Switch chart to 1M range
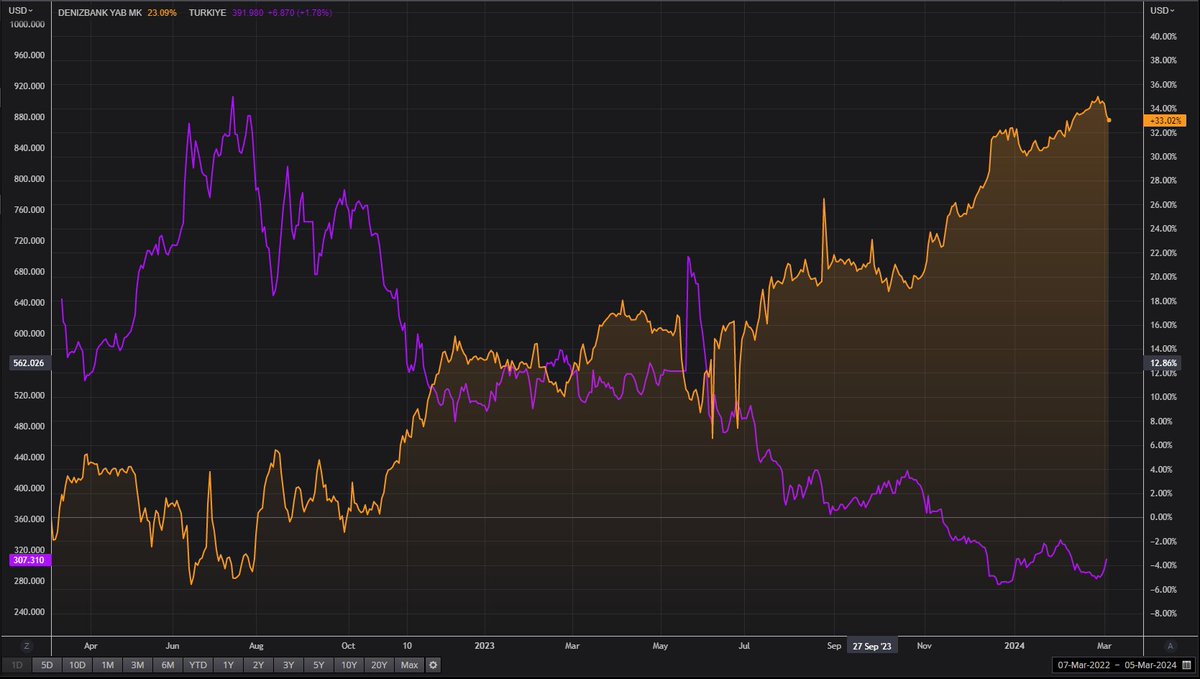Image resolution: width=1200 pixels, height=679 pixels. 109,665
